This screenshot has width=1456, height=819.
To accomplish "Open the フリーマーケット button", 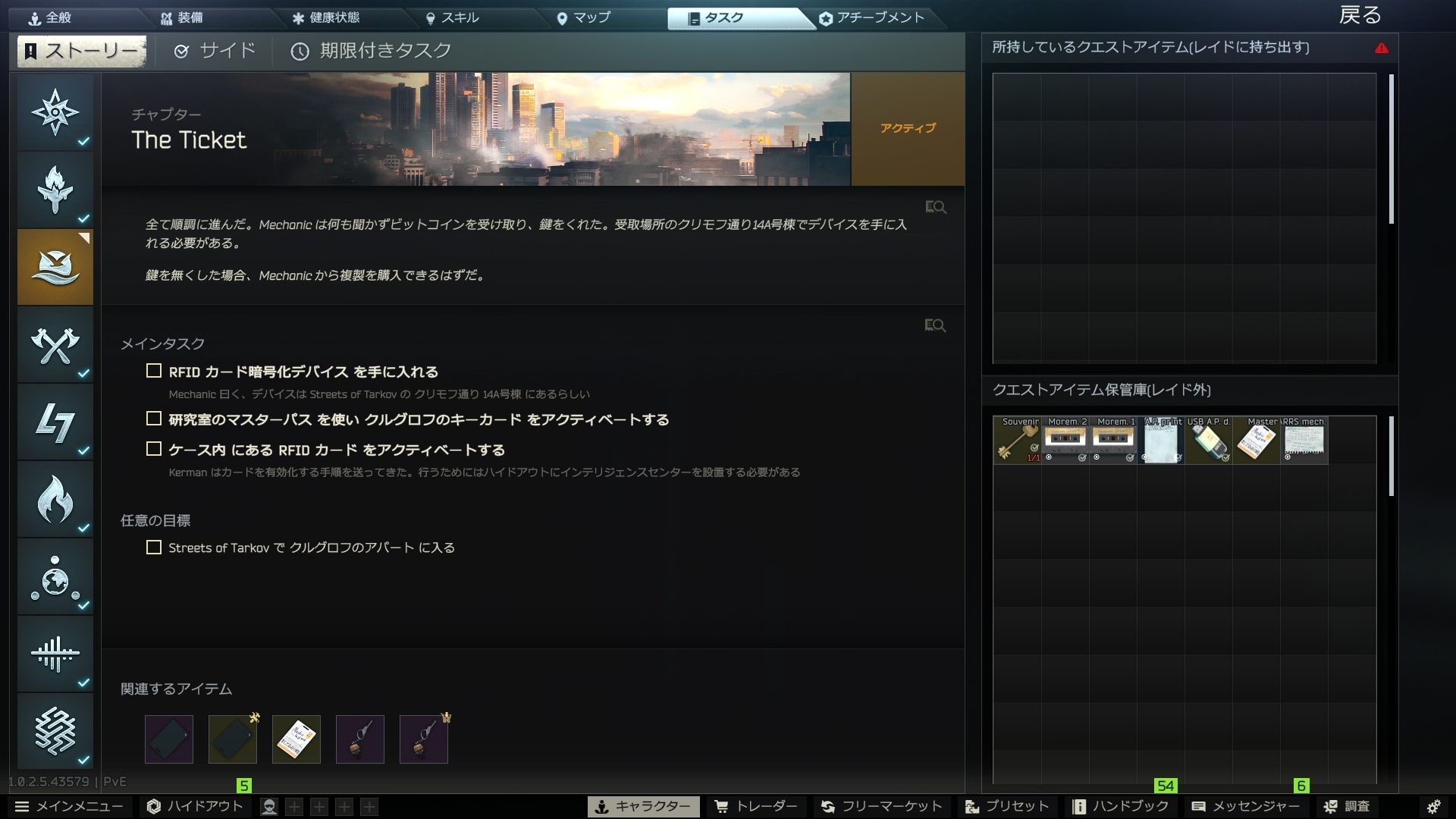I will 882,806.
